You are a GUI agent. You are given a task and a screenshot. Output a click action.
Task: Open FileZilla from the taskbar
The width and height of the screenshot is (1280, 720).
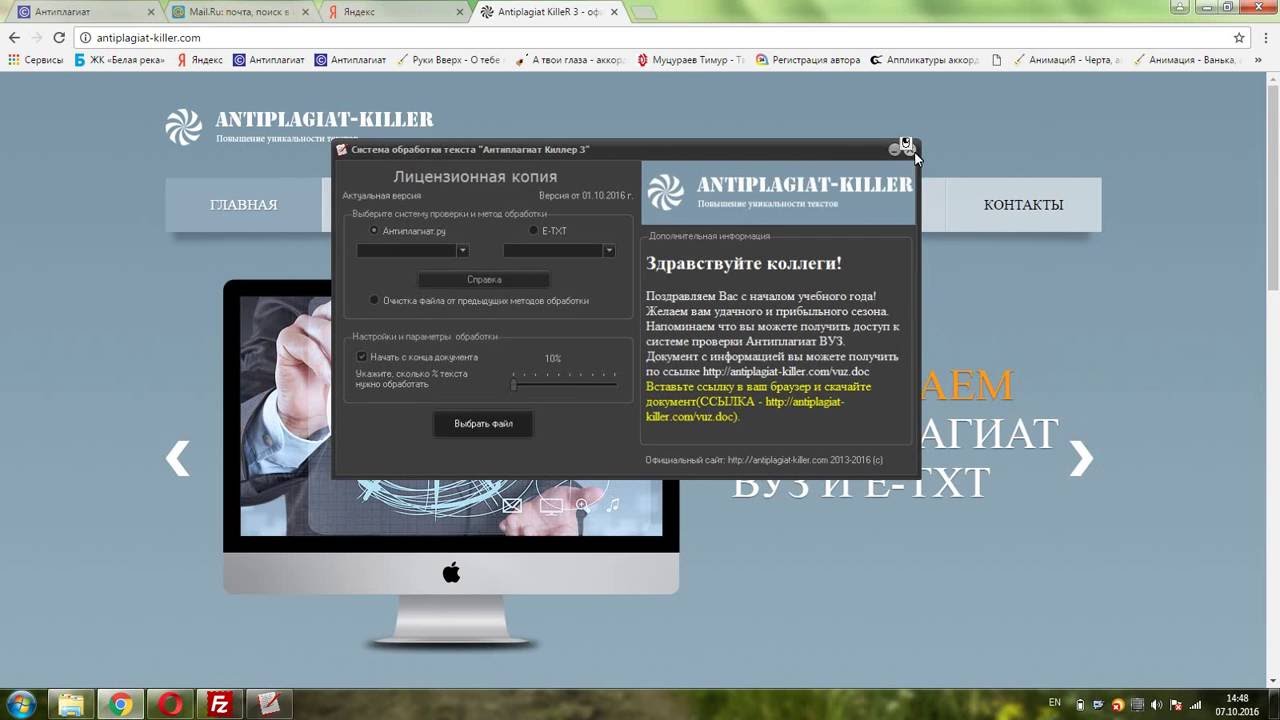218,704
